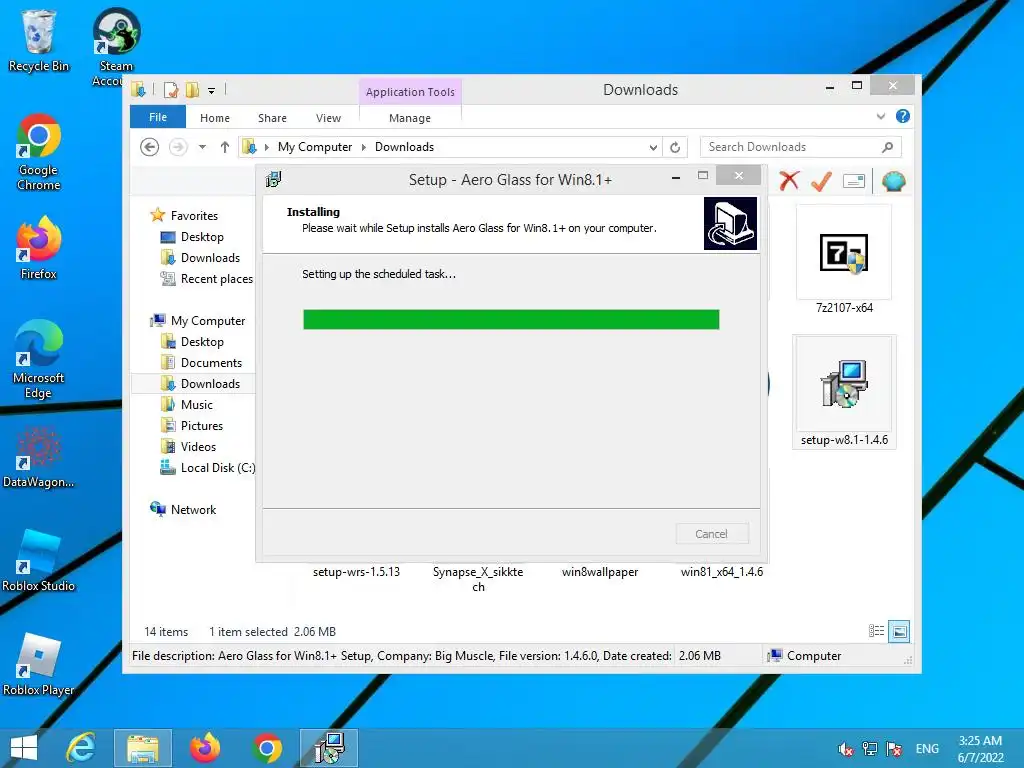The height and width of the screenshot is (768, 1024).
Task: Open the Customize Quick Access Toolbar dropdown
Action: click(x=211, y=91)
